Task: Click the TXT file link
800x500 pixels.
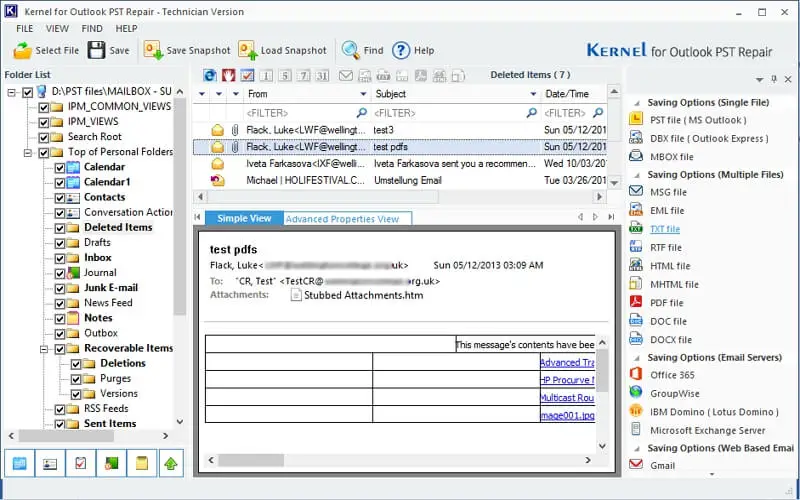Action: tap(665, 229)
